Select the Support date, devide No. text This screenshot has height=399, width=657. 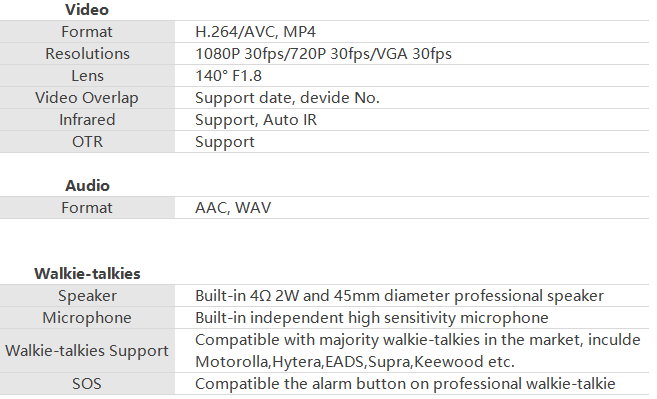(287, 98)
